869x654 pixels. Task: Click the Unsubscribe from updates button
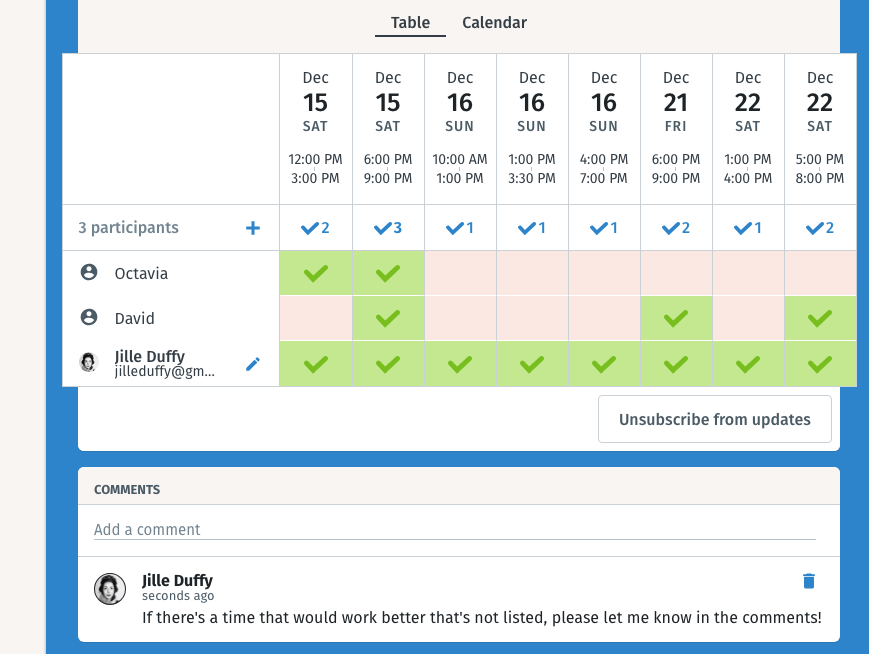pyautogui.click(x=714, y=419)
